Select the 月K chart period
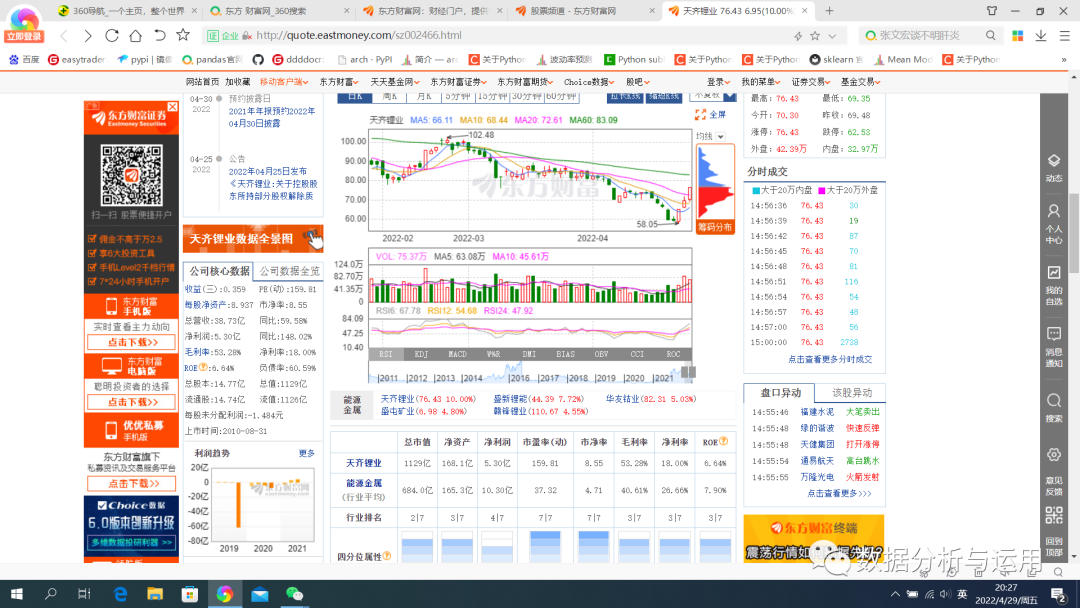This screenshot has height=608, width=1080. pos(424,96)
